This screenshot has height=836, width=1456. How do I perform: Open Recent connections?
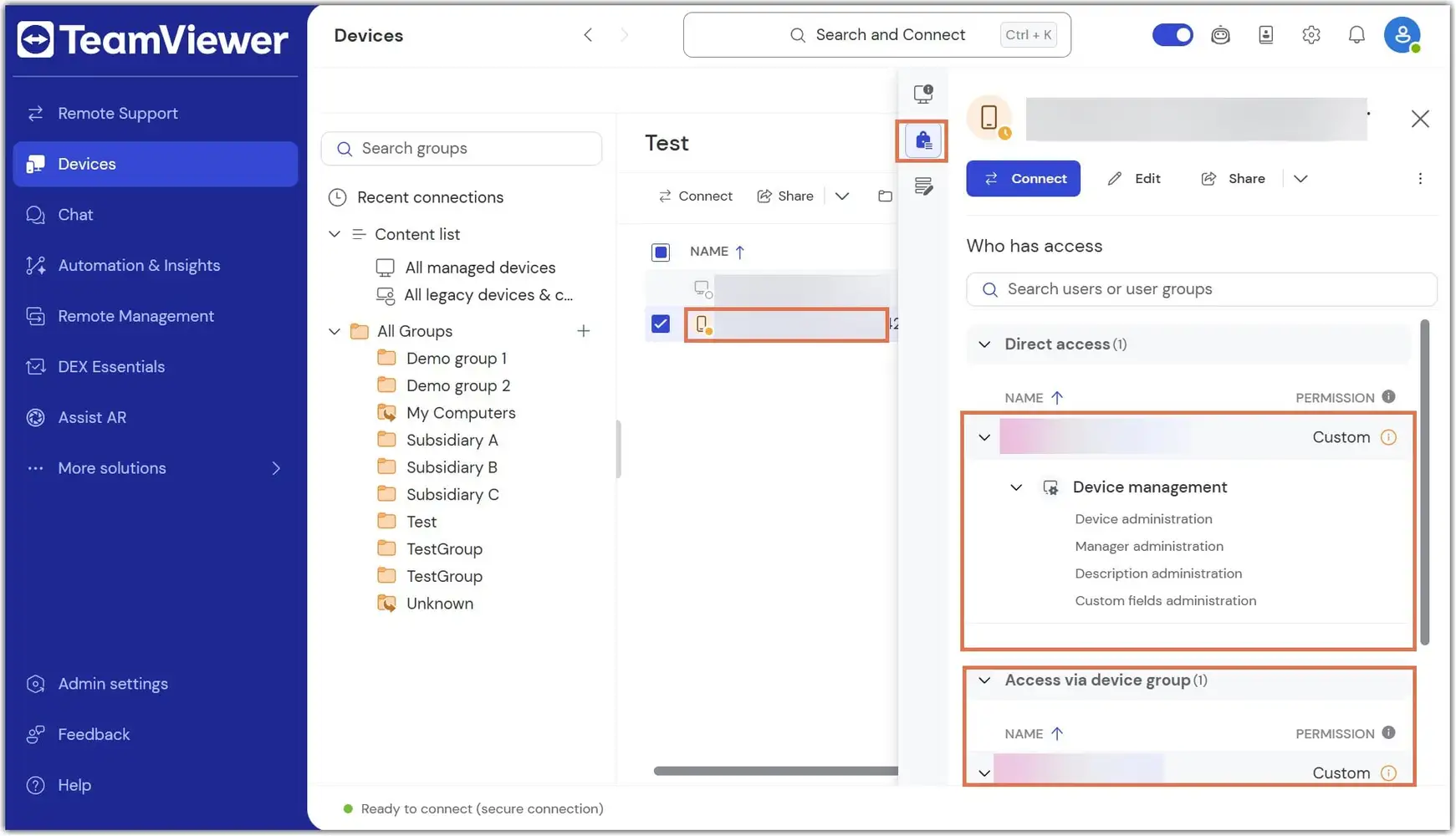coord(416,198)
